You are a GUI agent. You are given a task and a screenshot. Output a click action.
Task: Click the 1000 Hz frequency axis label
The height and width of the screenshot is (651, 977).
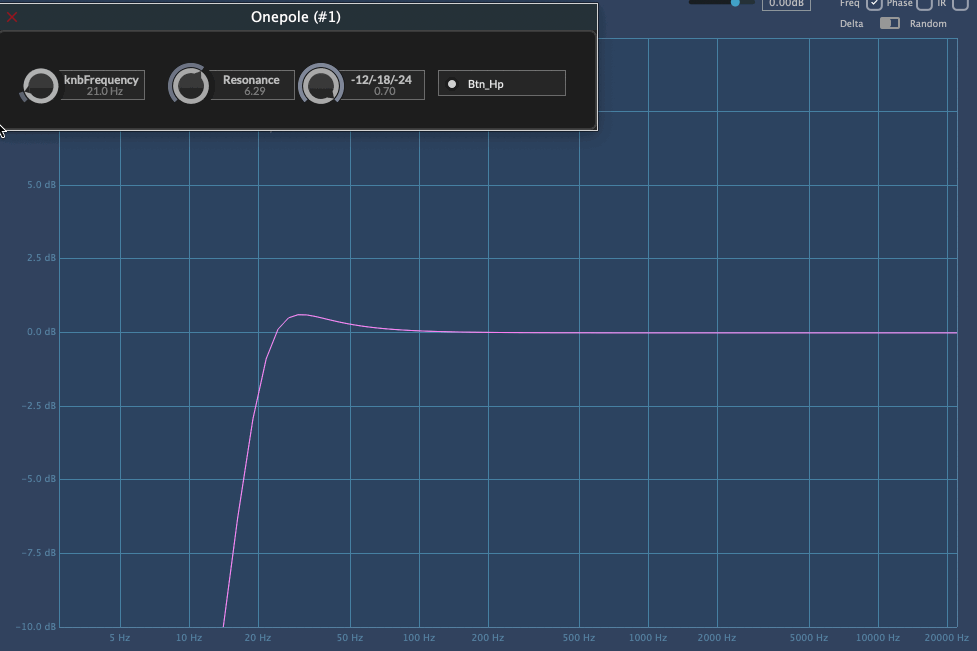click(648, 637)
